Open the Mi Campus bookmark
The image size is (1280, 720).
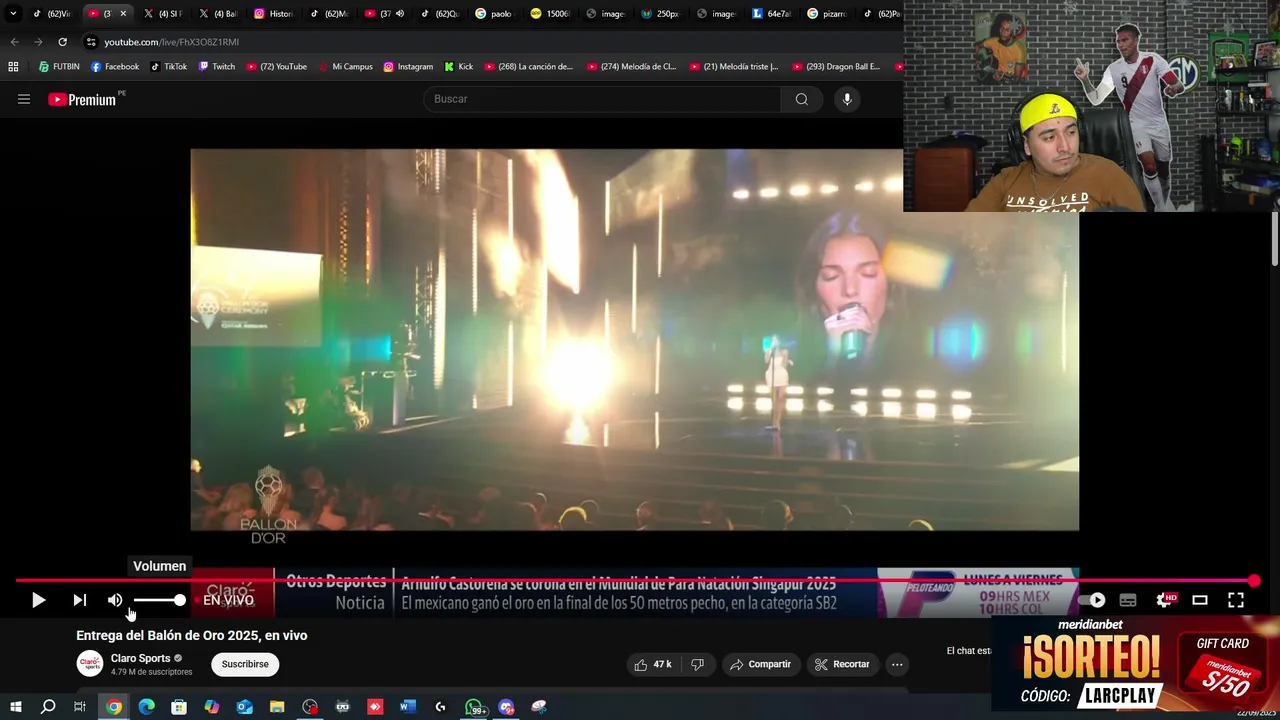point(345,67)
